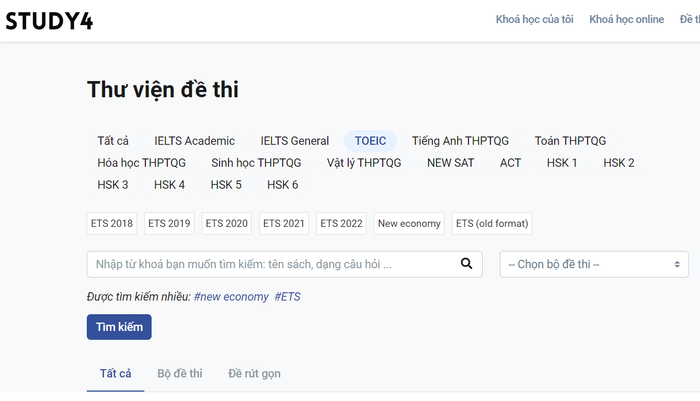Choose the 'Tất cả' category pill

tap(113, 141)
